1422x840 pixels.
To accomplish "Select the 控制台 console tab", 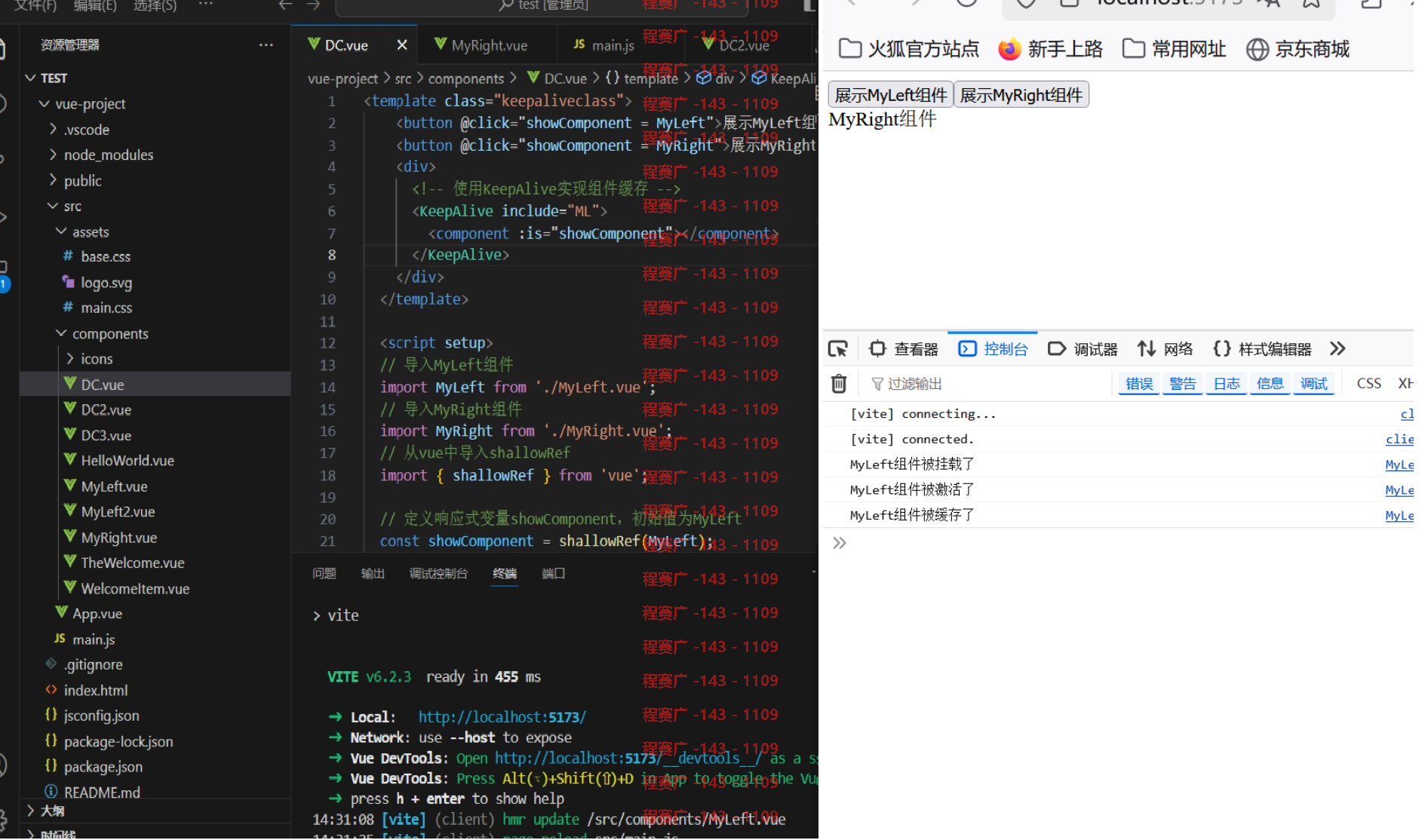I will point(993,349).
